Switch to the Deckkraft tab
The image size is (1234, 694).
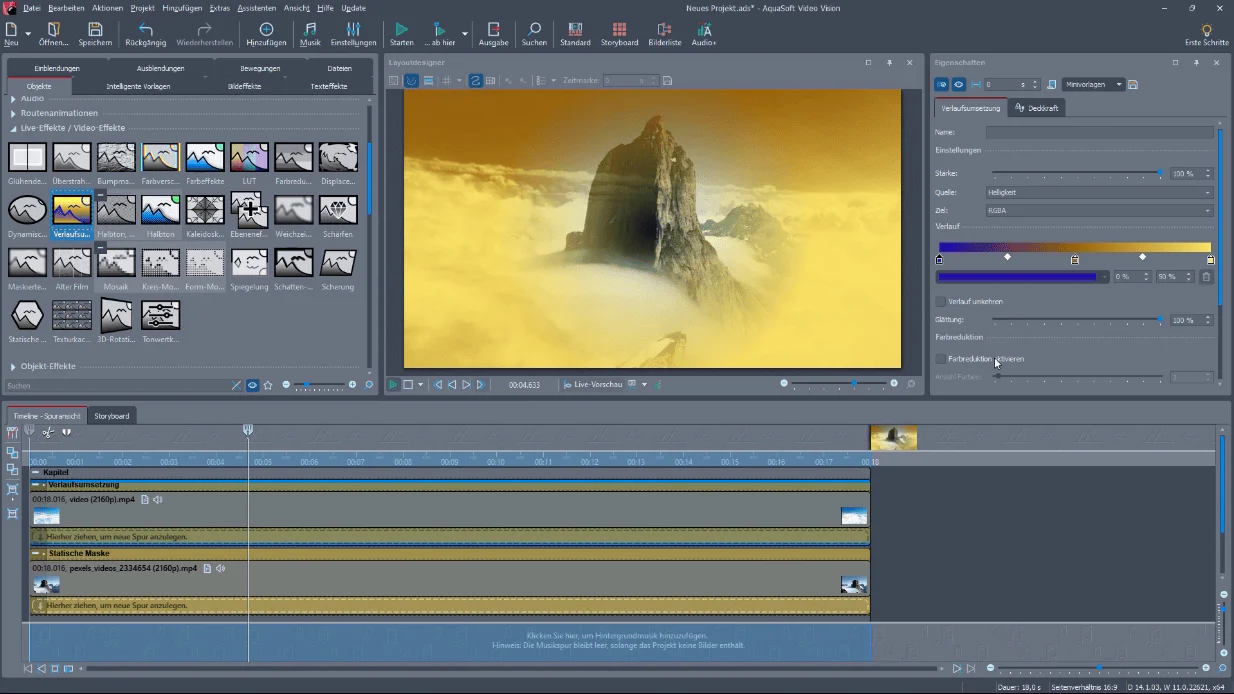(x=1037, y=108)
